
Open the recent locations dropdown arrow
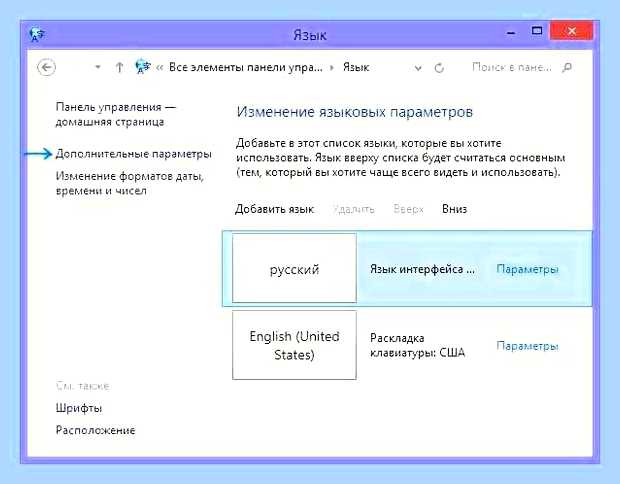[98, 67]
